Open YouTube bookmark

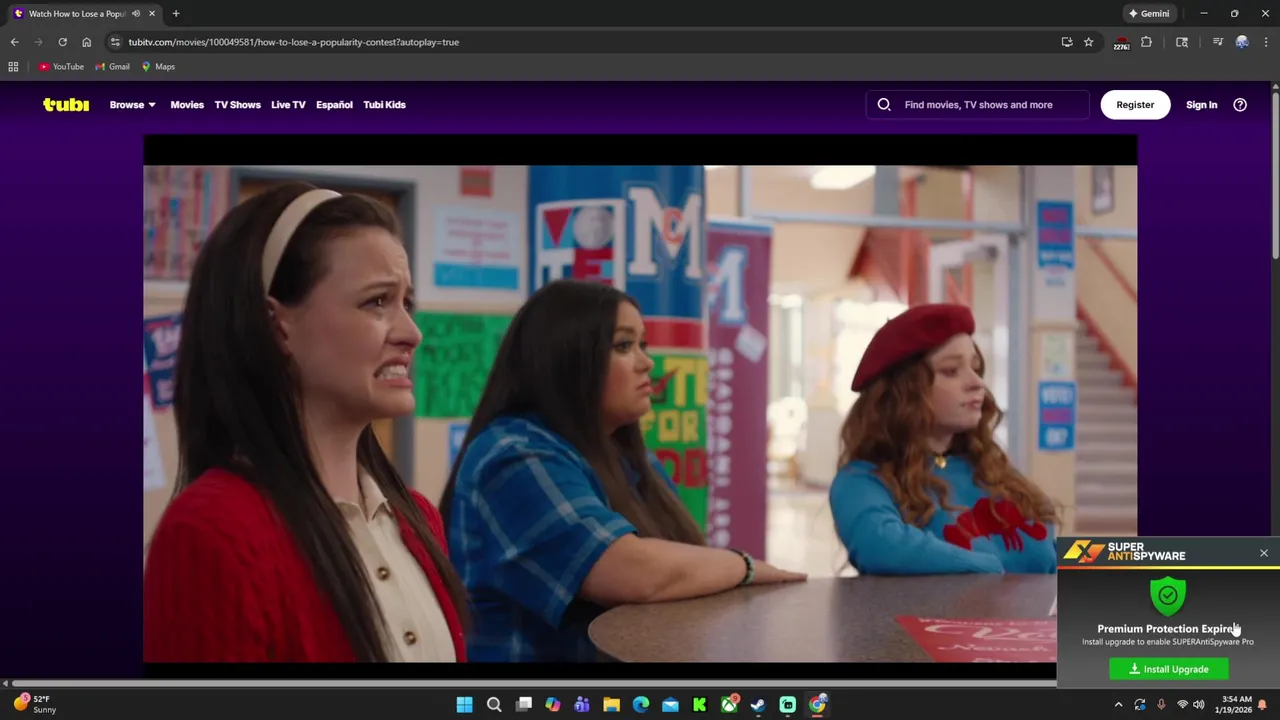[61, 67]
